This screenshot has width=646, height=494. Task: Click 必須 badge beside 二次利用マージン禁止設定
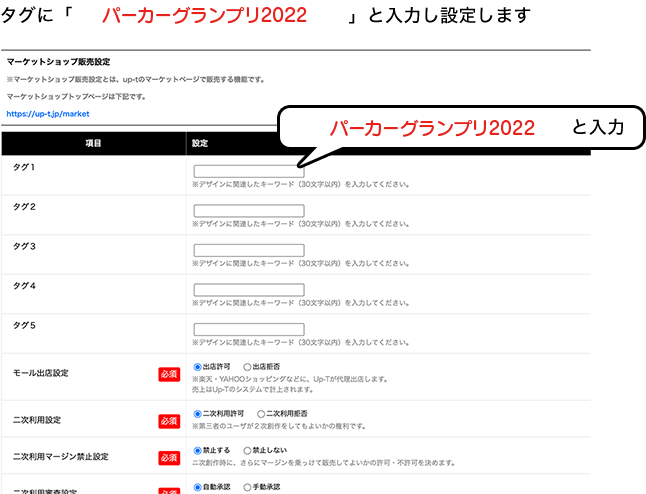[169, 457]
